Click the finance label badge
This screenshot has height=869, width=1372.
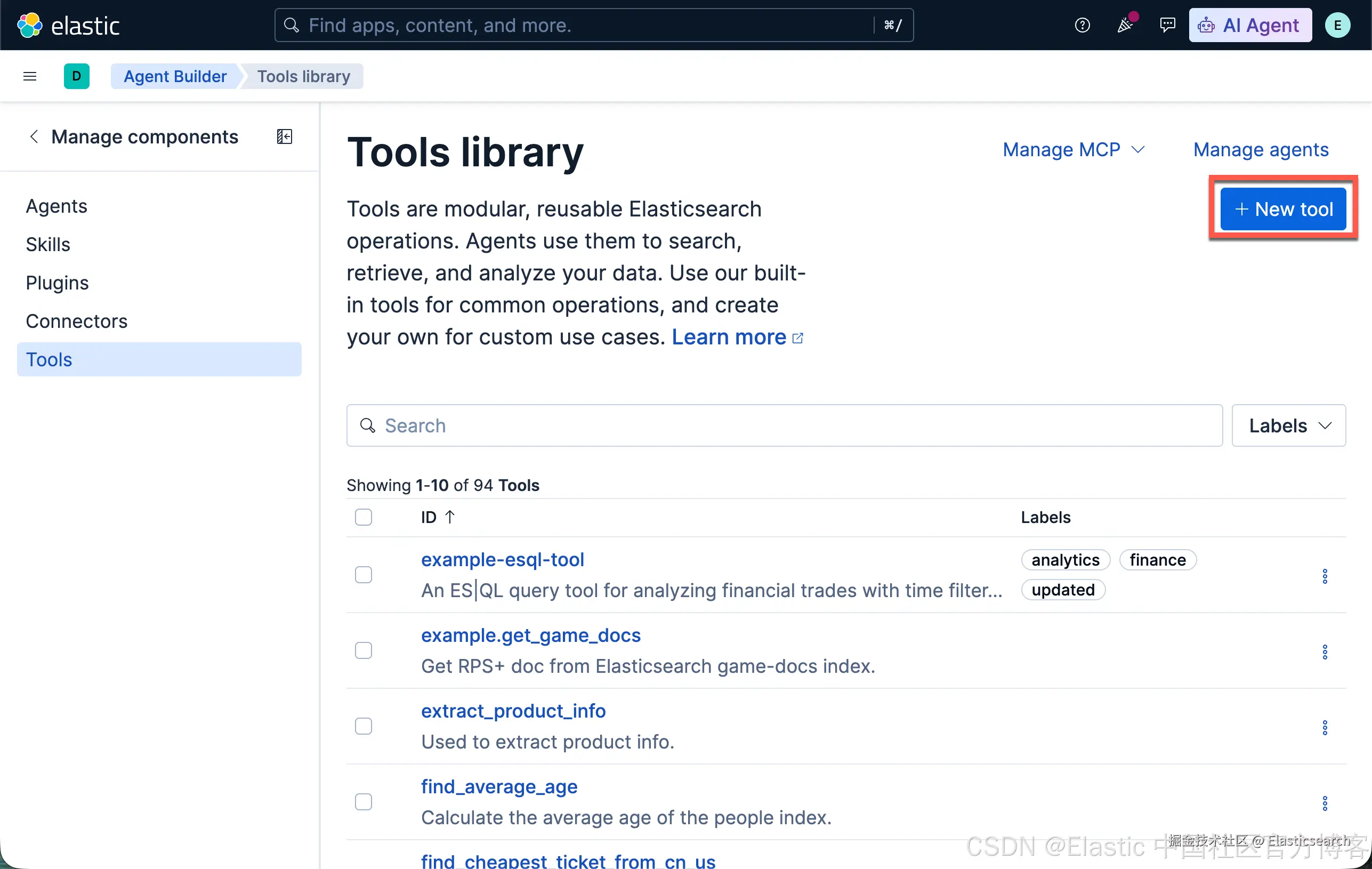click(x=1157, y=560)
